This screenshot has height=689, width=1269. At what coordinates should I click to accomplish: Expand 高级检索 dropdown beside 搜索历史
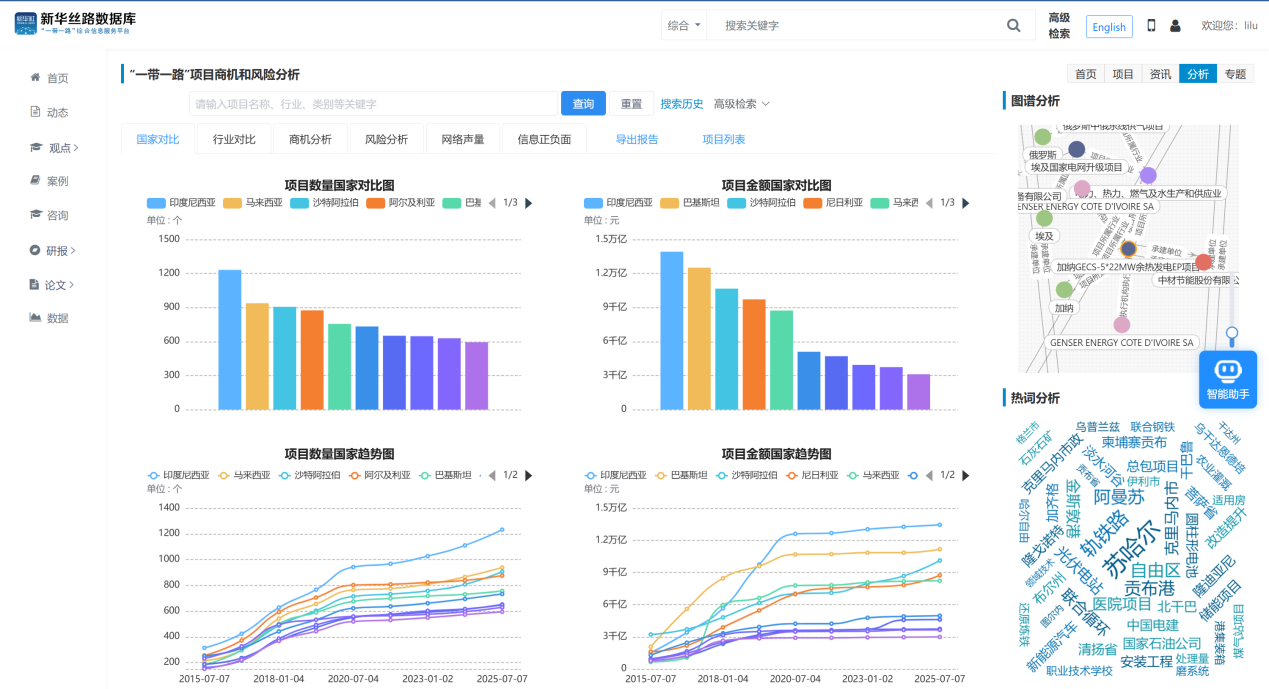pos(742,104)
